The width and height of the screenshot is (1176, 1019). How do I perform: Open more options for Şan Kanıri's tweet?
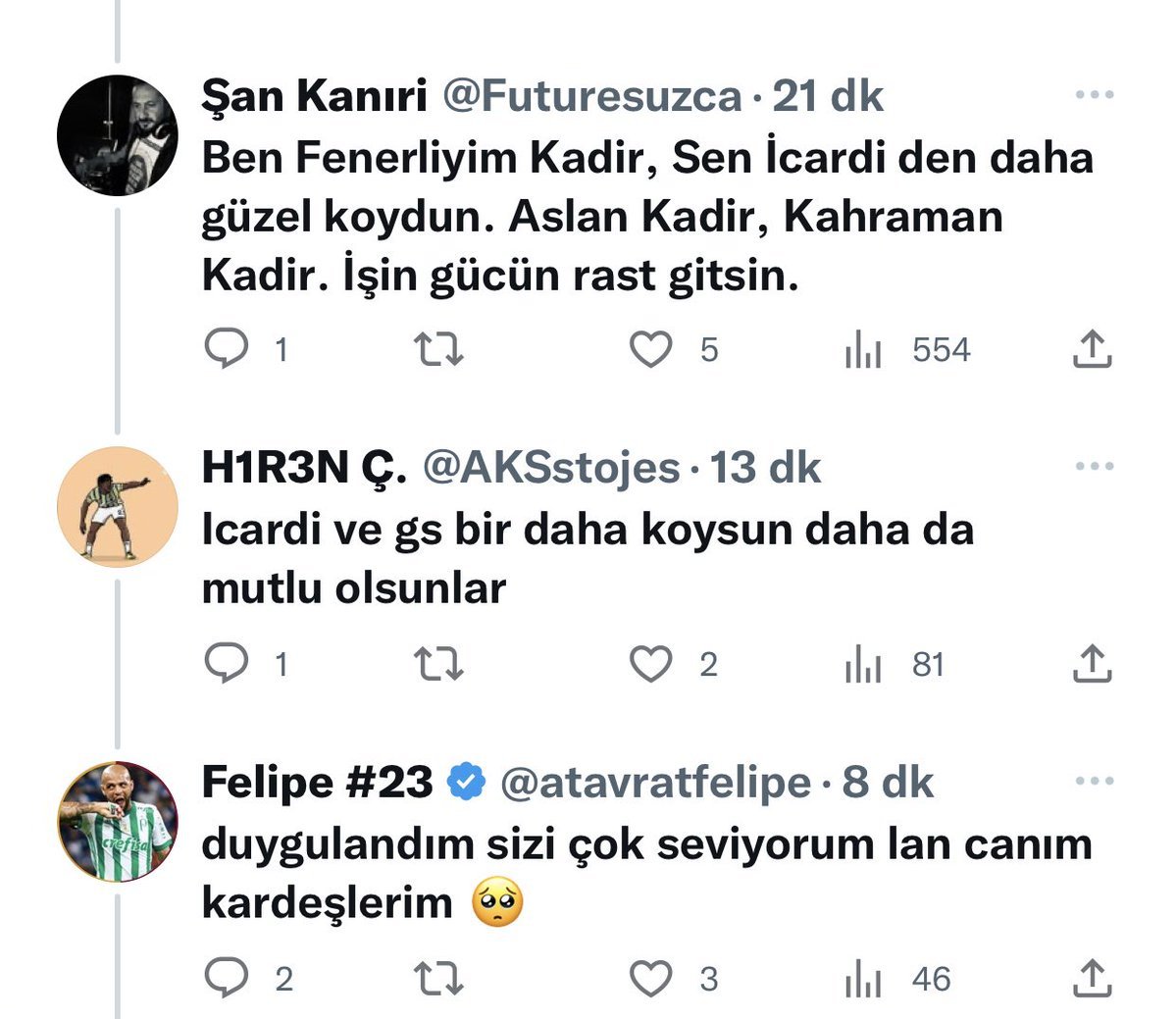tap(1095, 95)
